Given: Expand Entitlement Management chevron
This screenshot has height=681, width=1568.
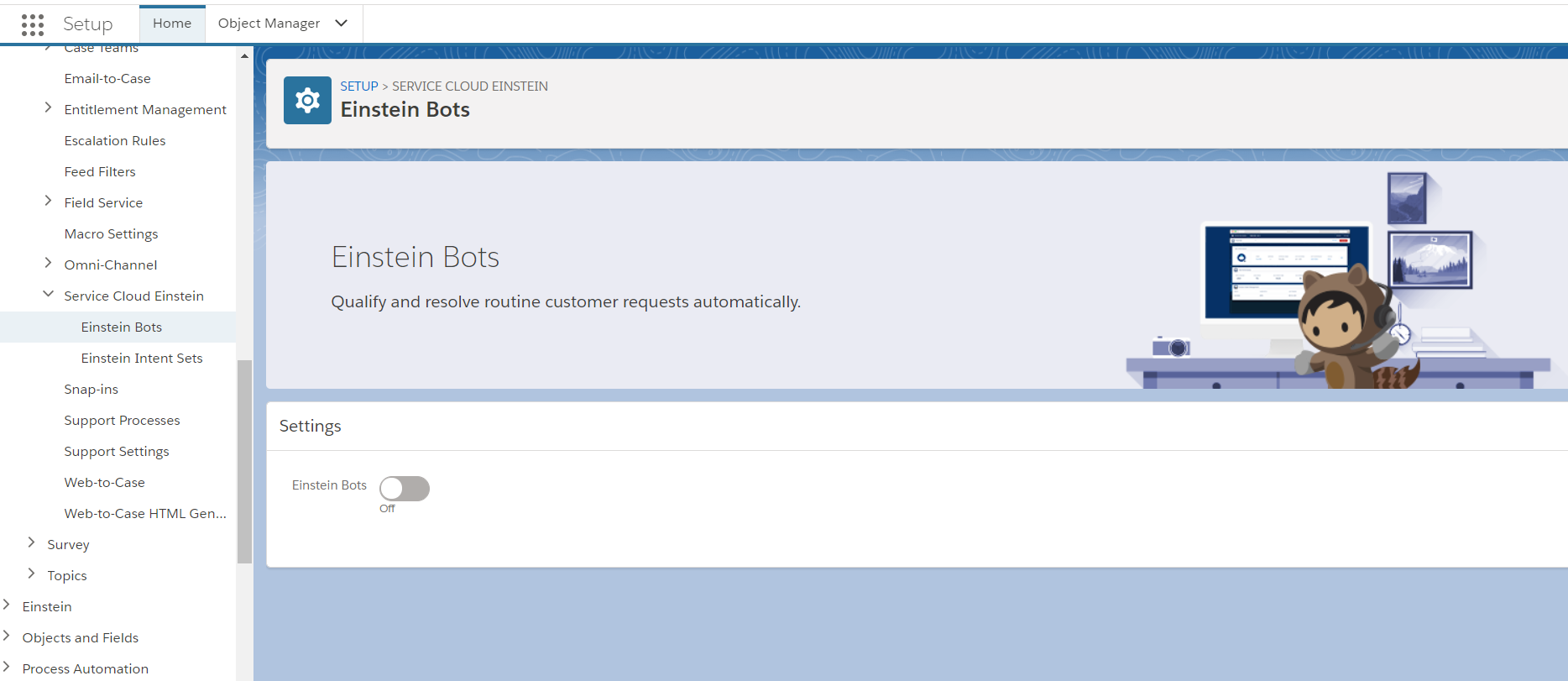Looking at the screenshot, I should [48, 108].
